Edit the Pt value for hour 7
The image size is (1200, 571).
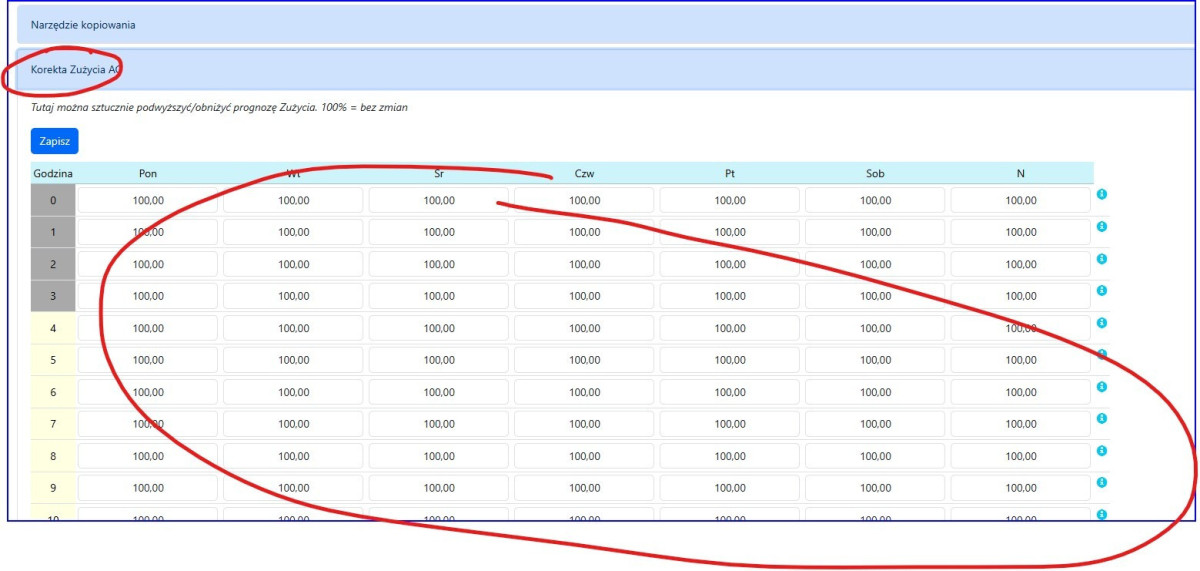click(729, 424)
